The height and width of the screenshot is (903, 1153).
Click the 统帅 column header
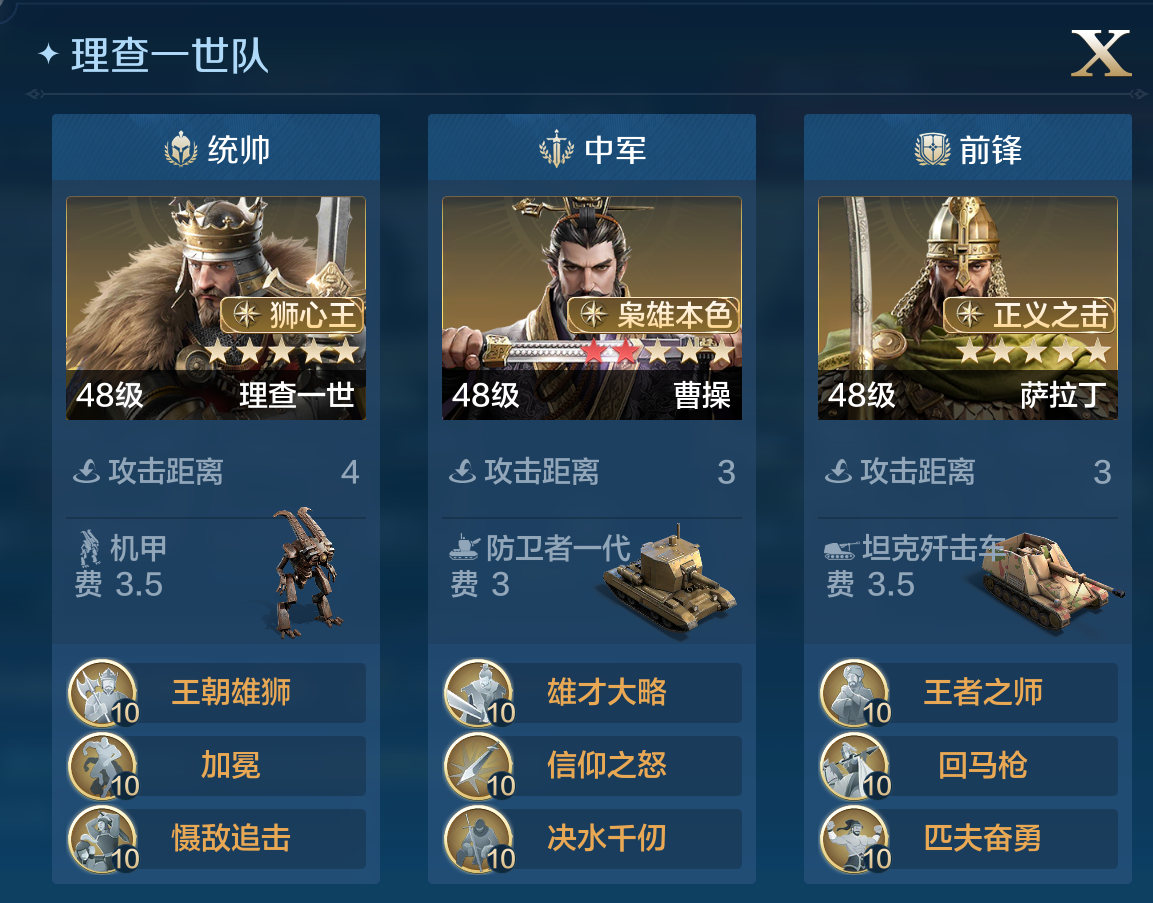pyautogui.click(x=216, y=148)
